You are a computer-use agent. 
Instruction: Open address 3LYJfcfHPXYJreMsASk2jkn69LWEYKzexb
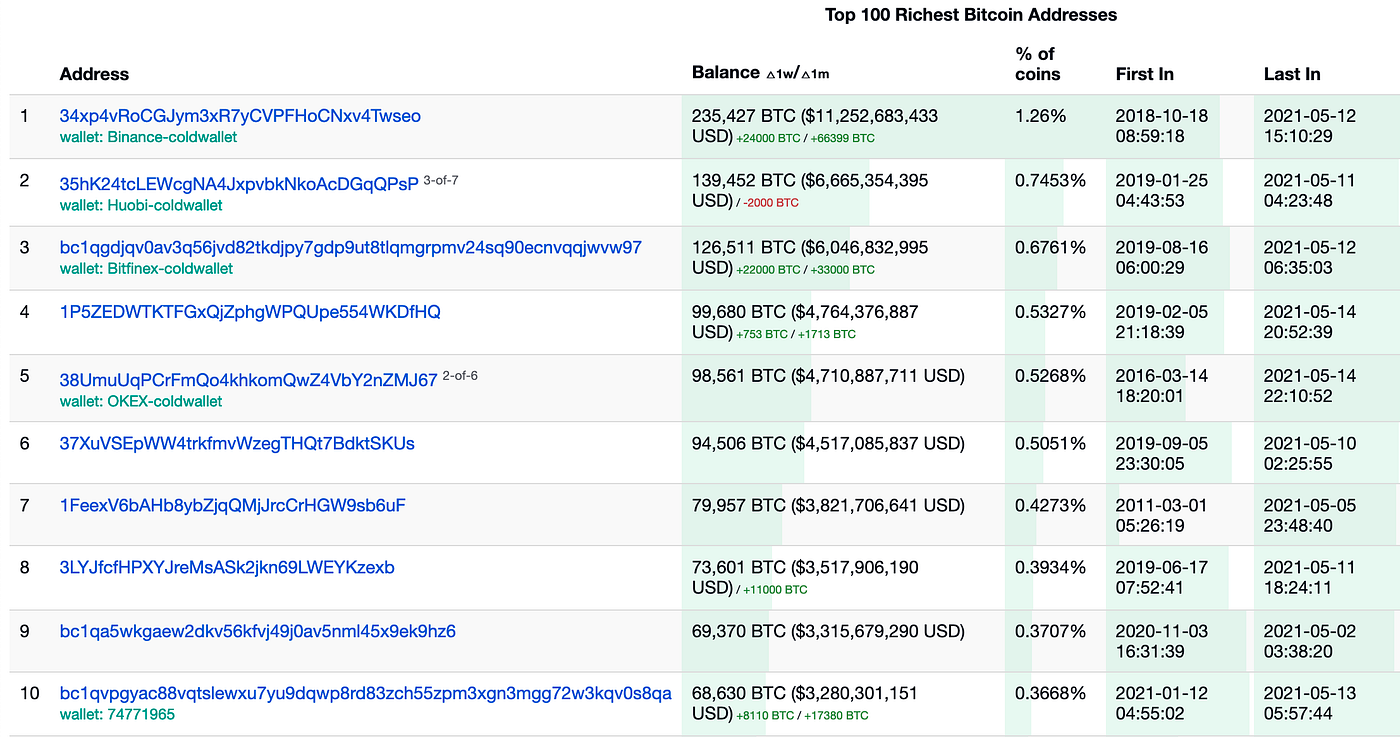point(227,567)
